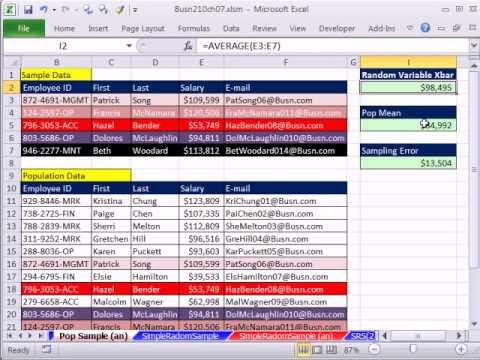Click salary cell $109,599 in row 3
The height and width of the screenshot is (360, 480).
(201, 100)
